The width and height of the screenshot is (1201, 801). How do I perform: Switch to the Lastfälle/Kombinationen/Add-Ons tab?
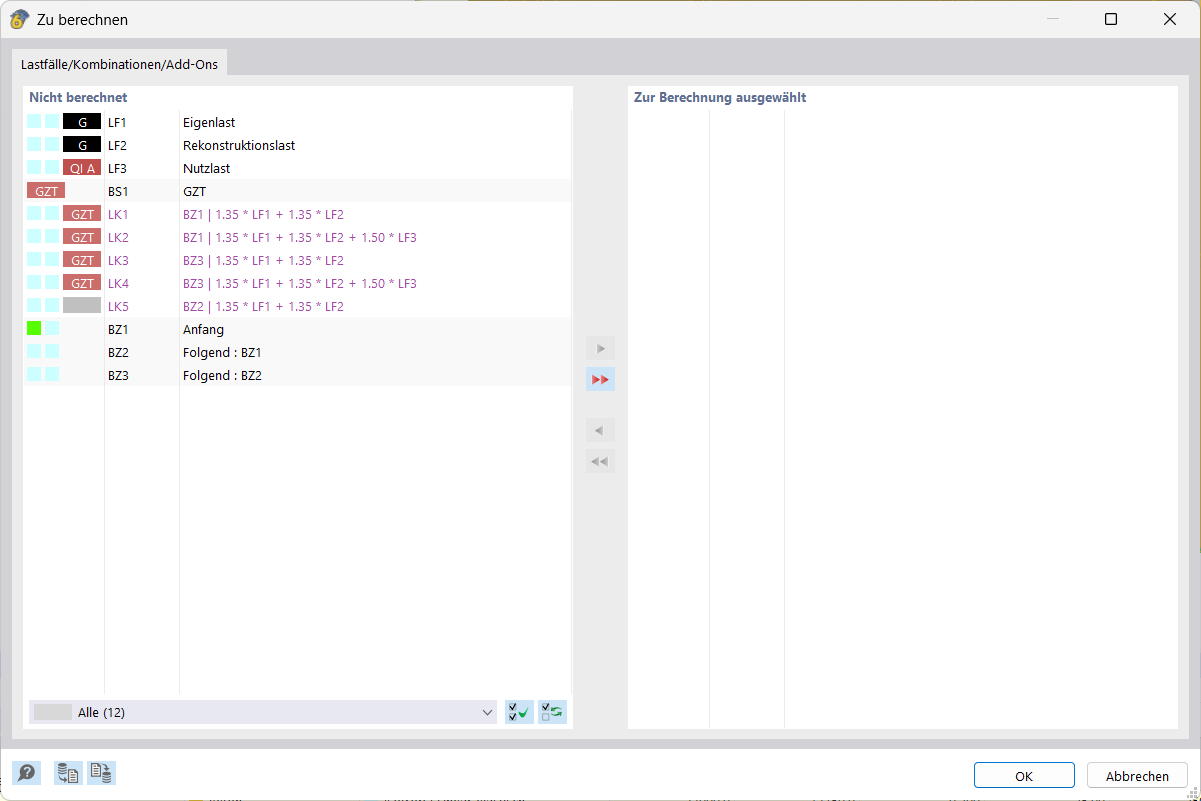pyautogui.click(x=120, y=62)
